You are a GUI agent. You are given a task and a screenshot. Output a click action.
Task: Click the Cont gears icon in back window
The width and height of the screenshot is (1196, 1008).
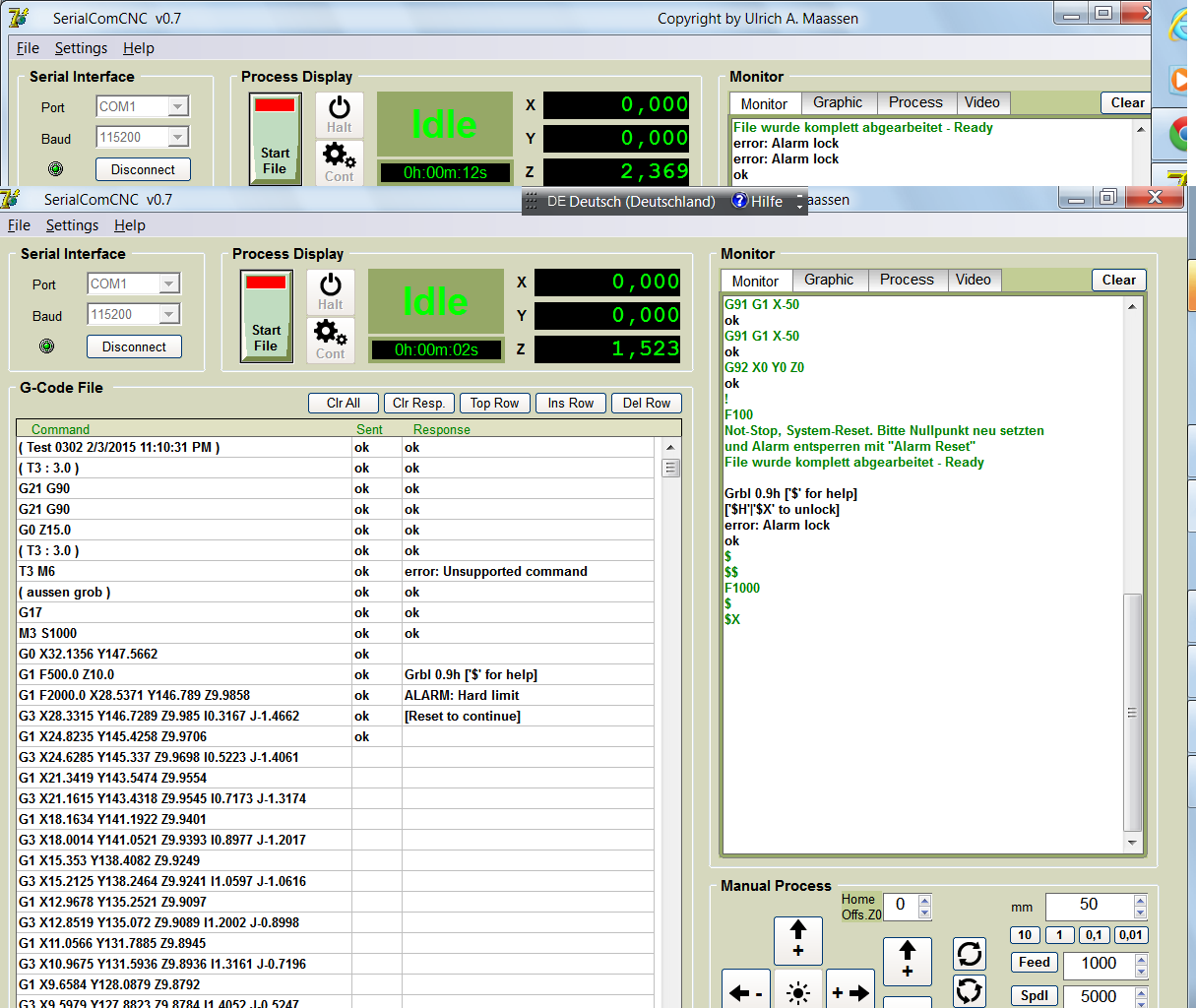tap(340, 161)
